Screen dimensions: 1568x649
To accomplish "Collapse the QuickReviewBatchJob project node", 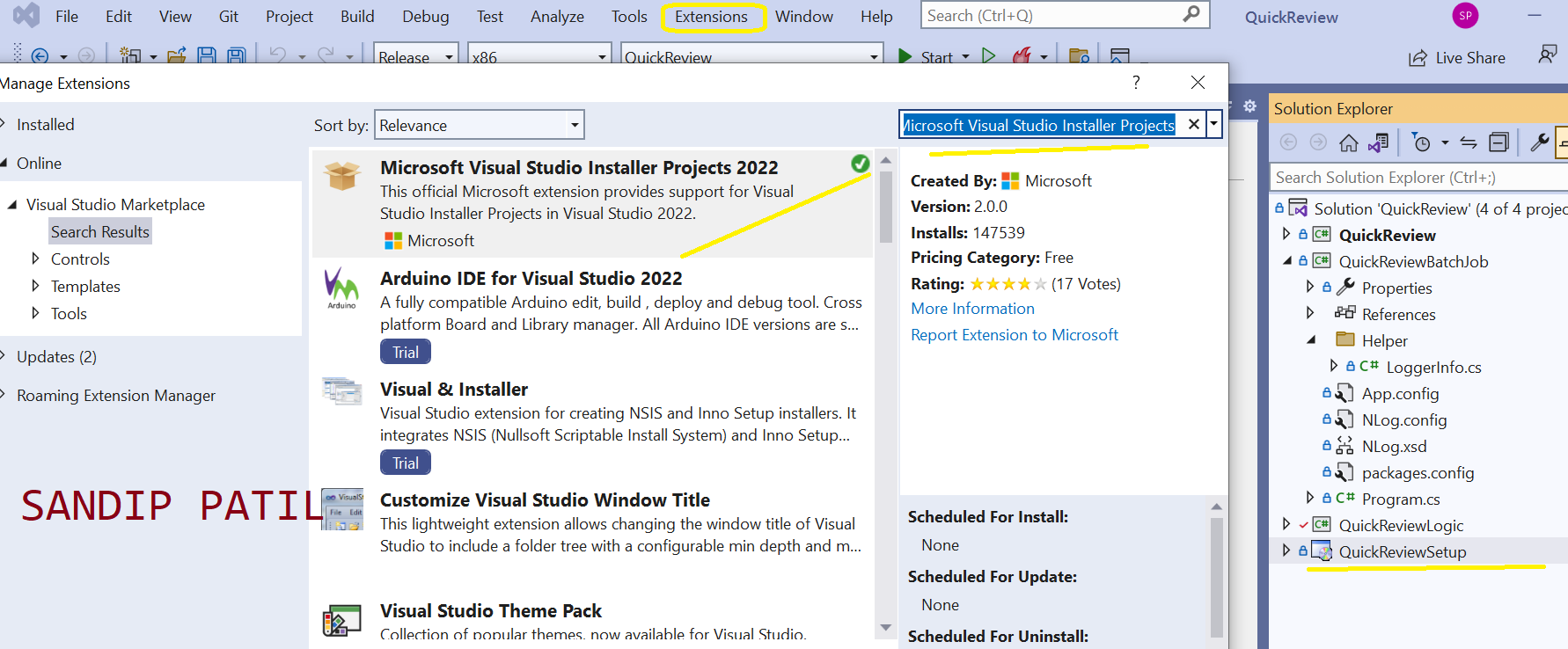I will pos(1286,260).
